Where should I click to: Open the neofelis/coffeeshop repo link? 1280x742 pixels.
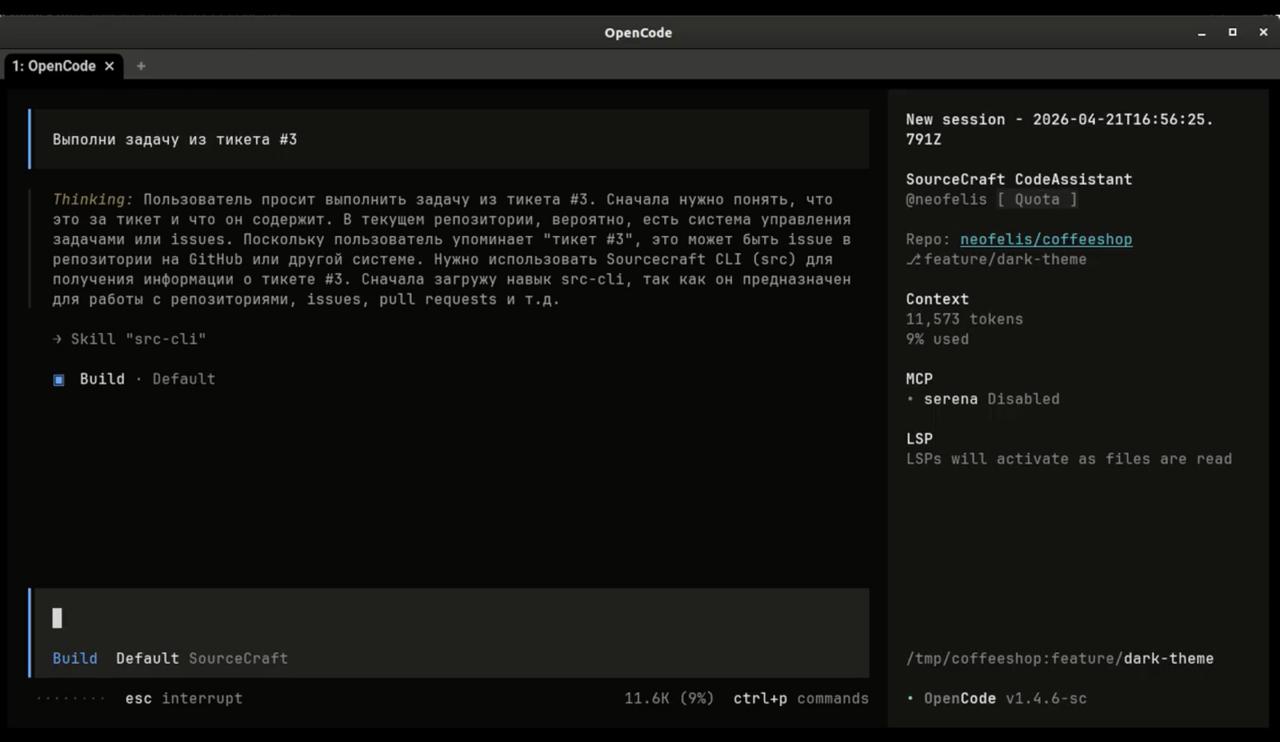(1046, 239)
